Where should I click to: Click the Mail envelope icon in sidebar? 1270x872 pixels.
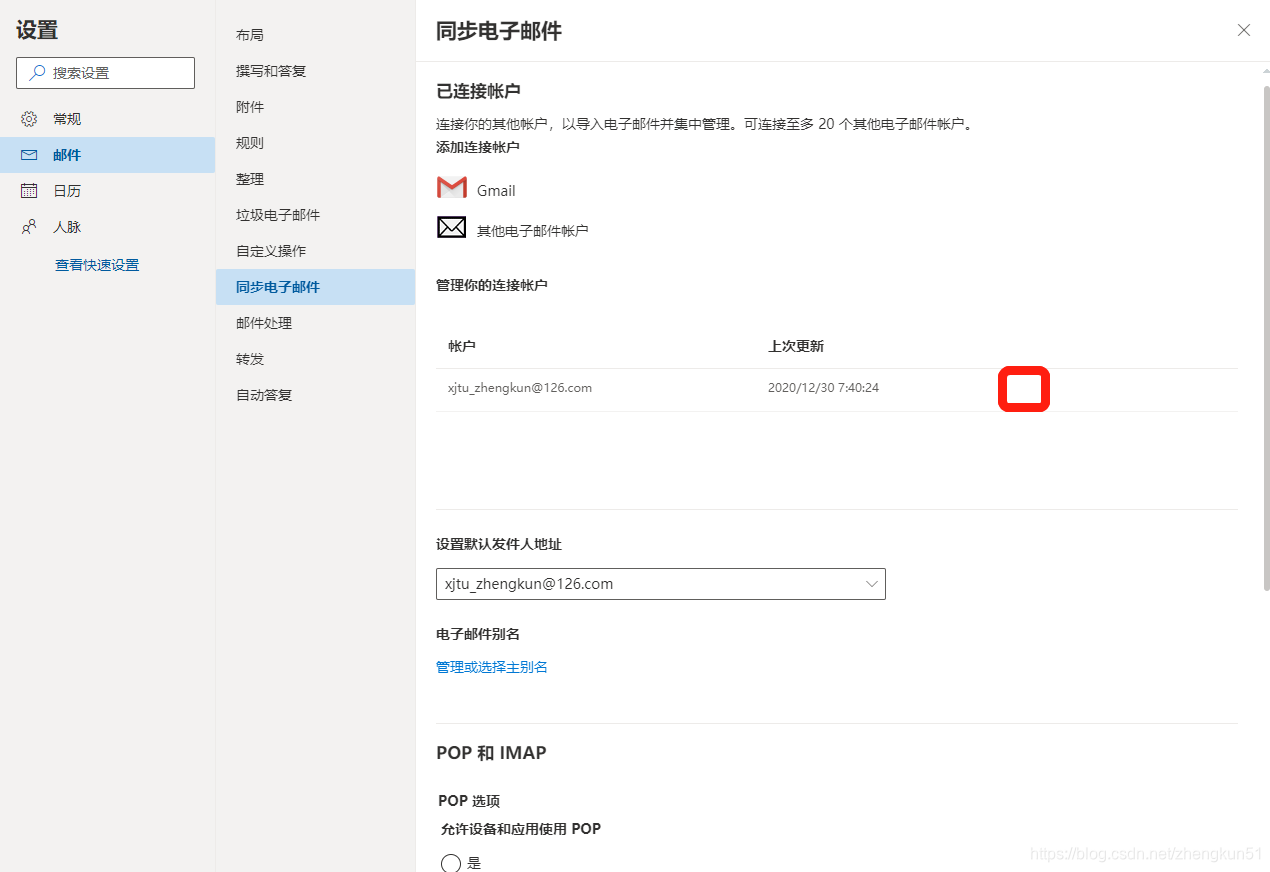(x=29, y=155)
